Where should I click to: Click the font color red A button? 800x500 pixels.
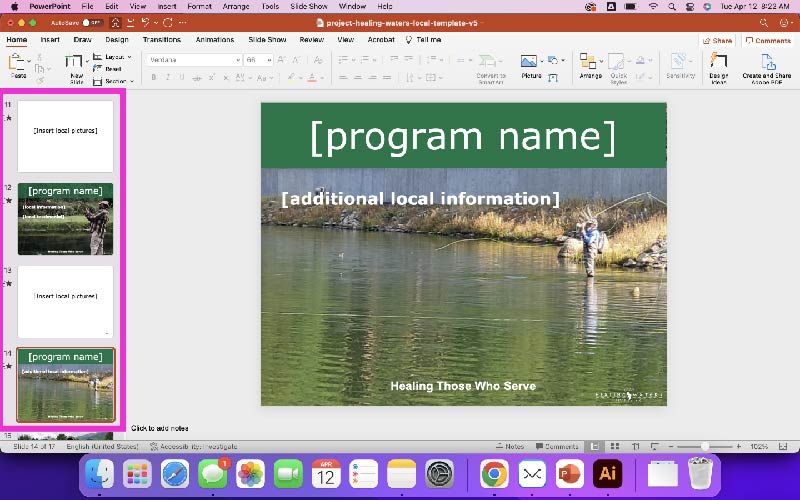click(x=312, y=78)
